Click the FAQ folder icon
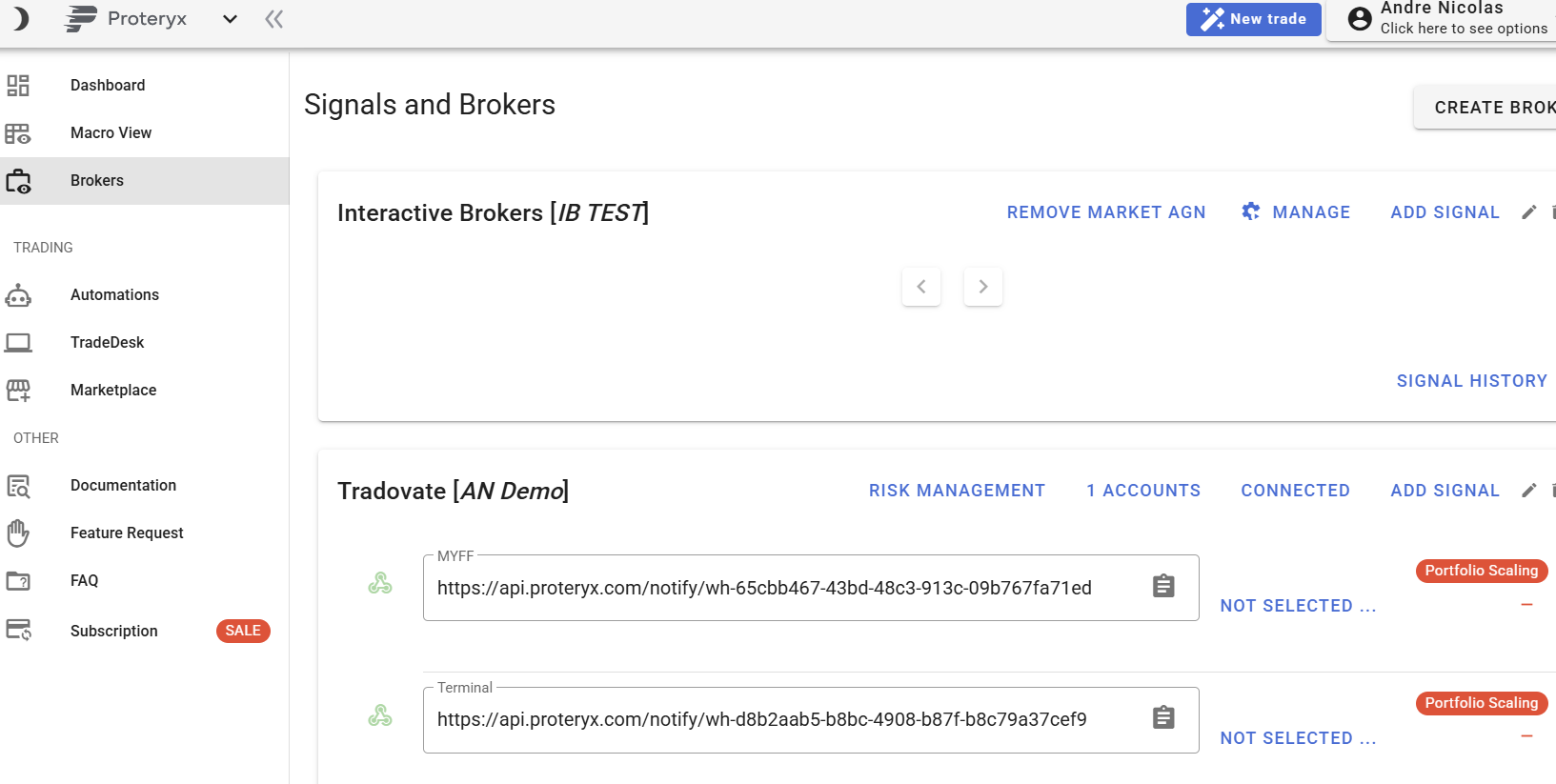This screenshot has width=1556, height=784. 18,581
